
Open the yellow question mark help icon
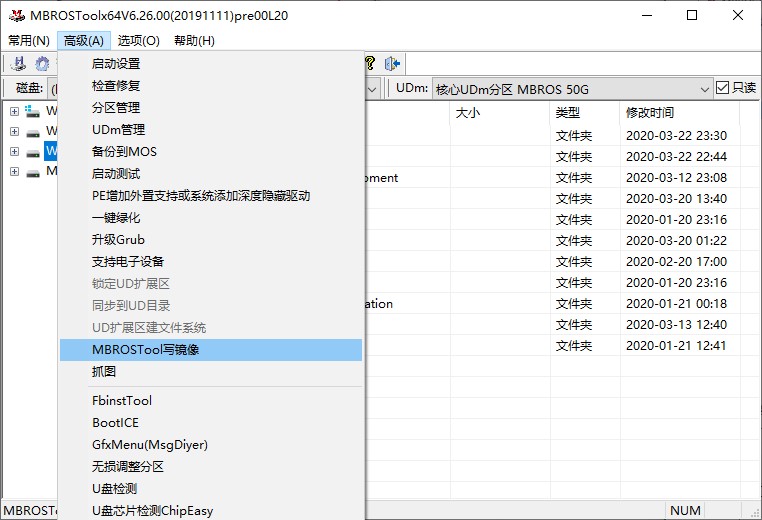[x=370, y=63]
